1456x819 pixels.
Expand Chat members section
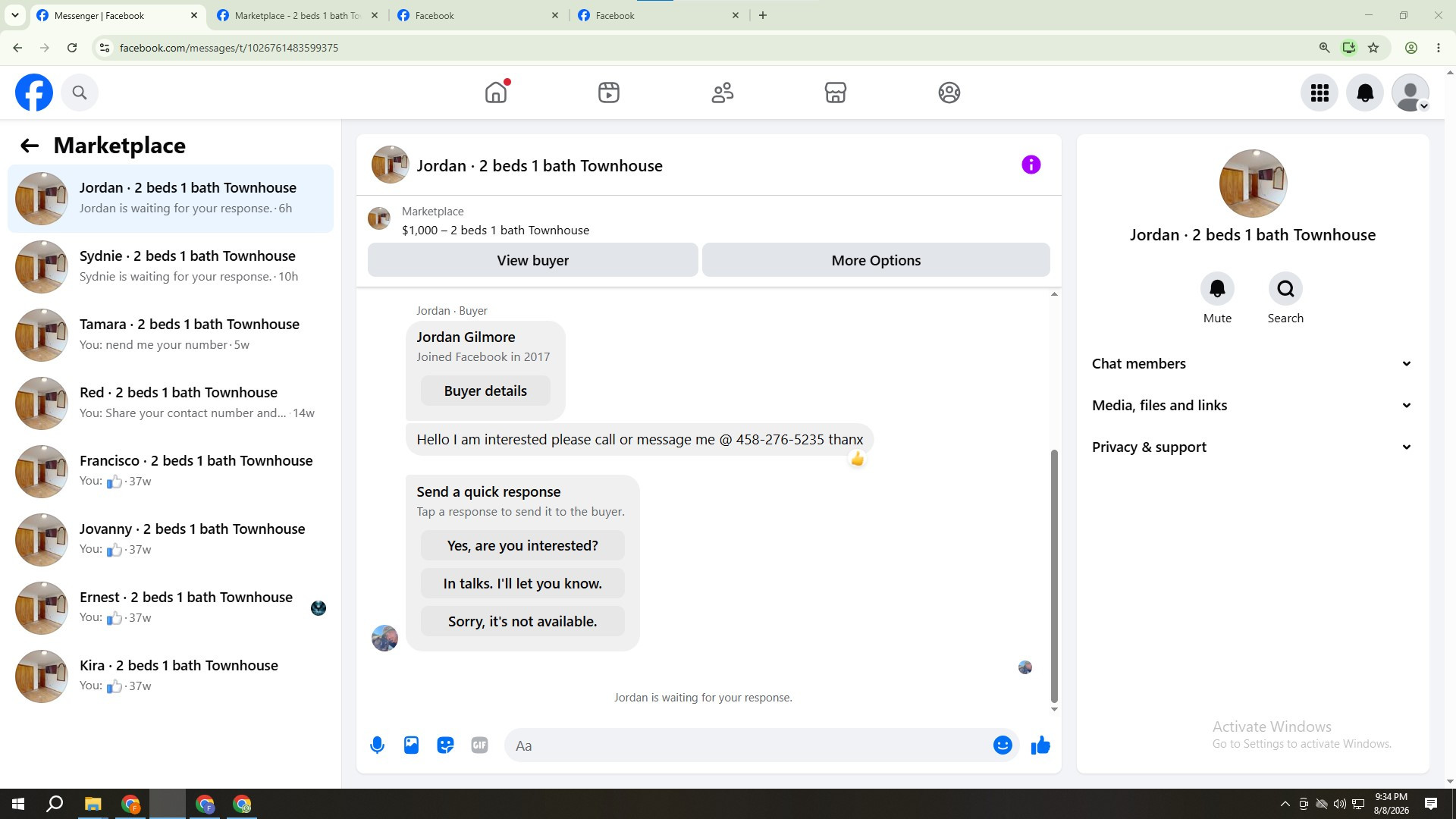(x=1252, y=364)
